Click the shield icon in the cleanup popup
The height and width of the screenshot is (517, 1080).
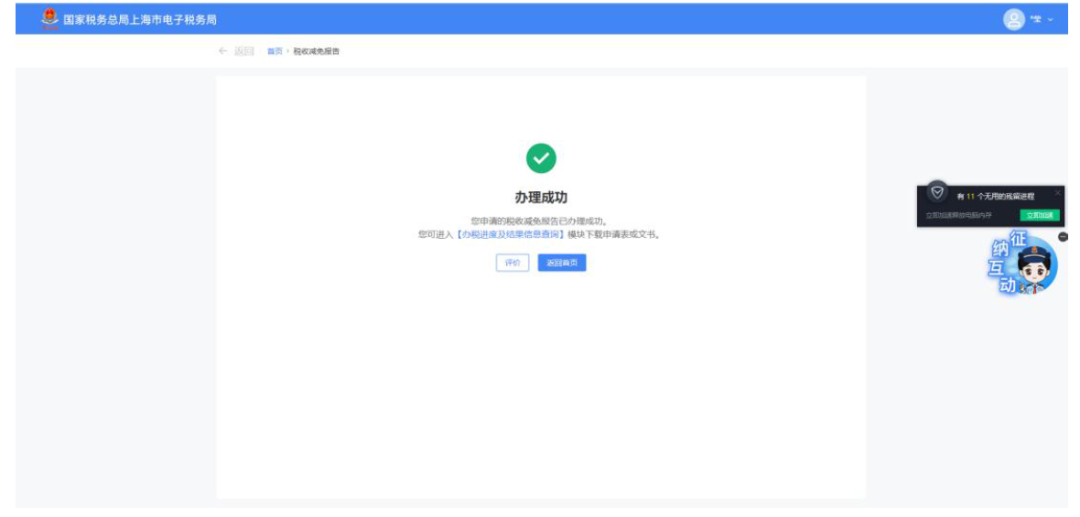937,192
